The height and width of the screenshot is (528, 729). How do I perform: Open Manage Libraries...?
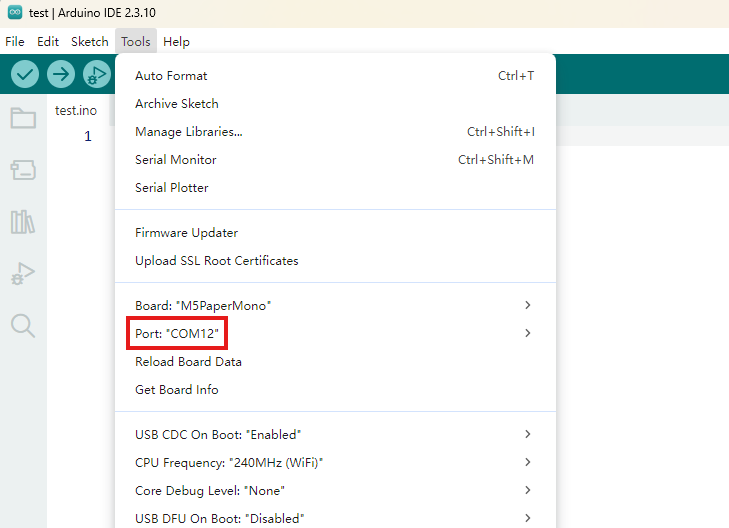tap(335, 132)
